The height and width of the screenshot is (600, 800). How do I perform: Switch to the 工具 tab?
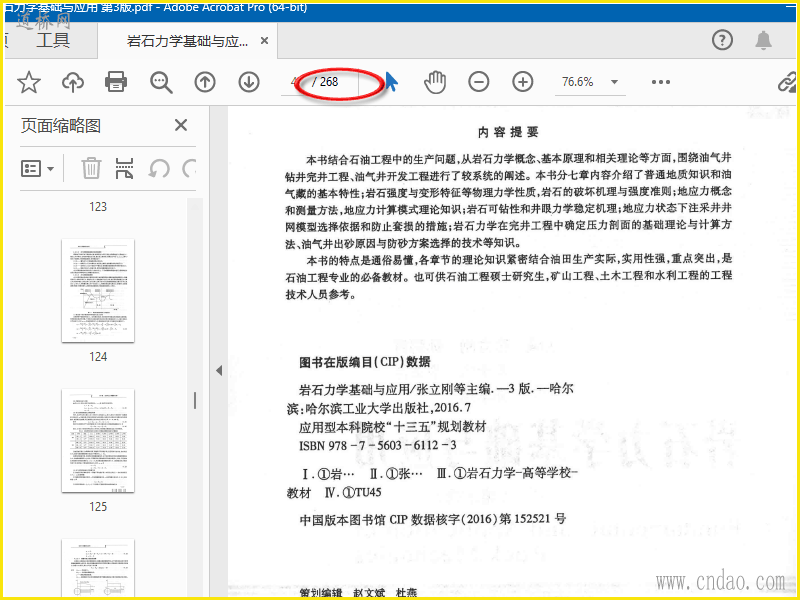[x=53, y=40]
